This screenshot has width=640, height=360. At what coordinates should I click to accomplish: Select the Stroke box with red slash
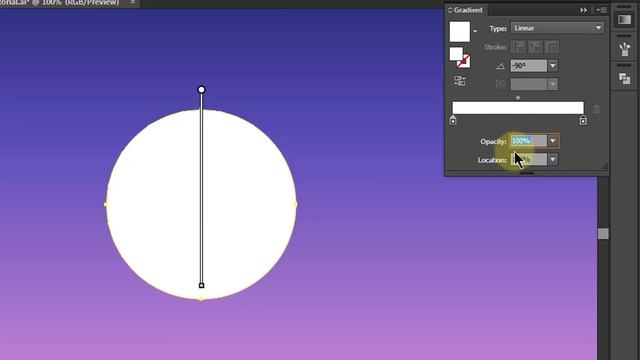pyautogui.click(x=464, y=61)
